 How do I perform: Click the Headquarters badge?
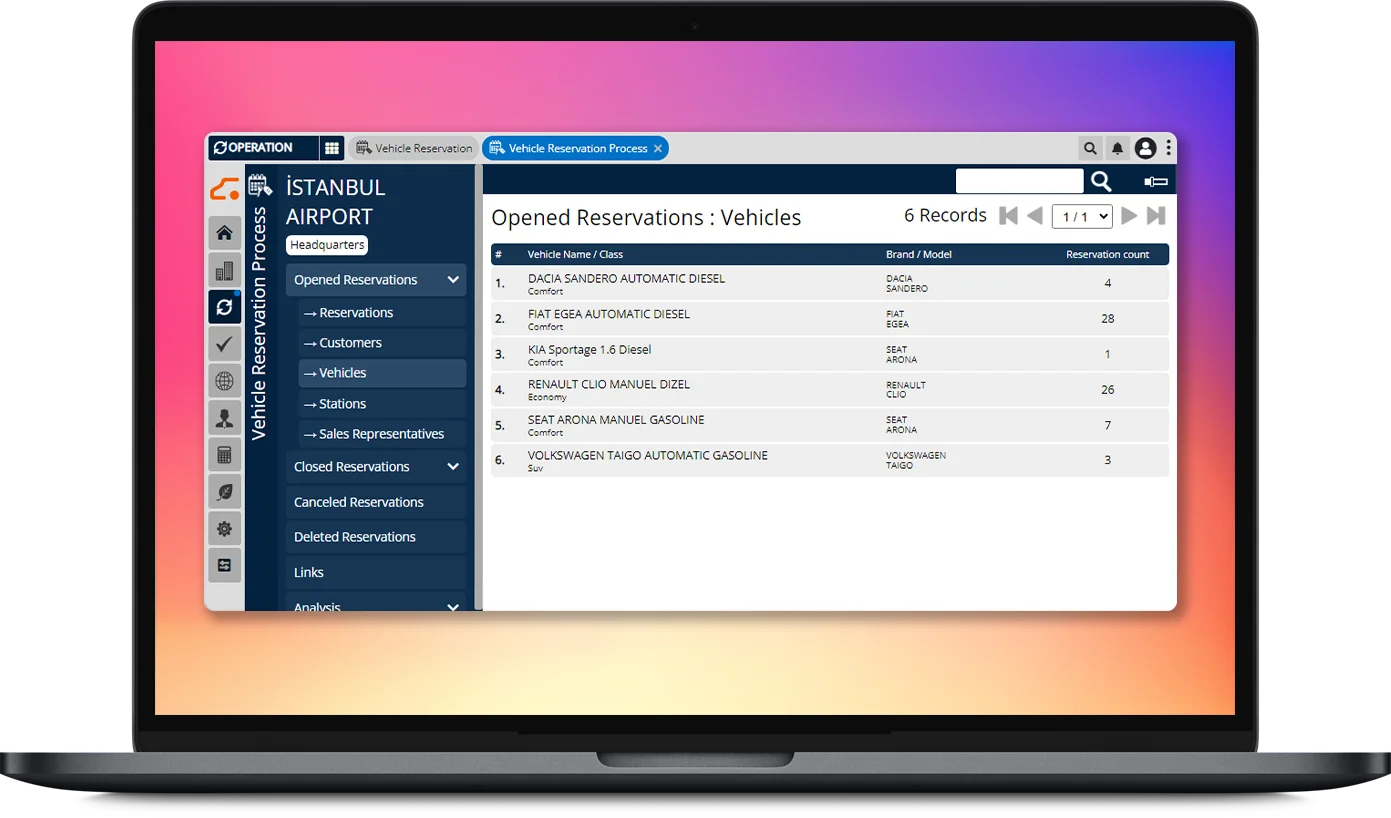click(x=327, y=245)
